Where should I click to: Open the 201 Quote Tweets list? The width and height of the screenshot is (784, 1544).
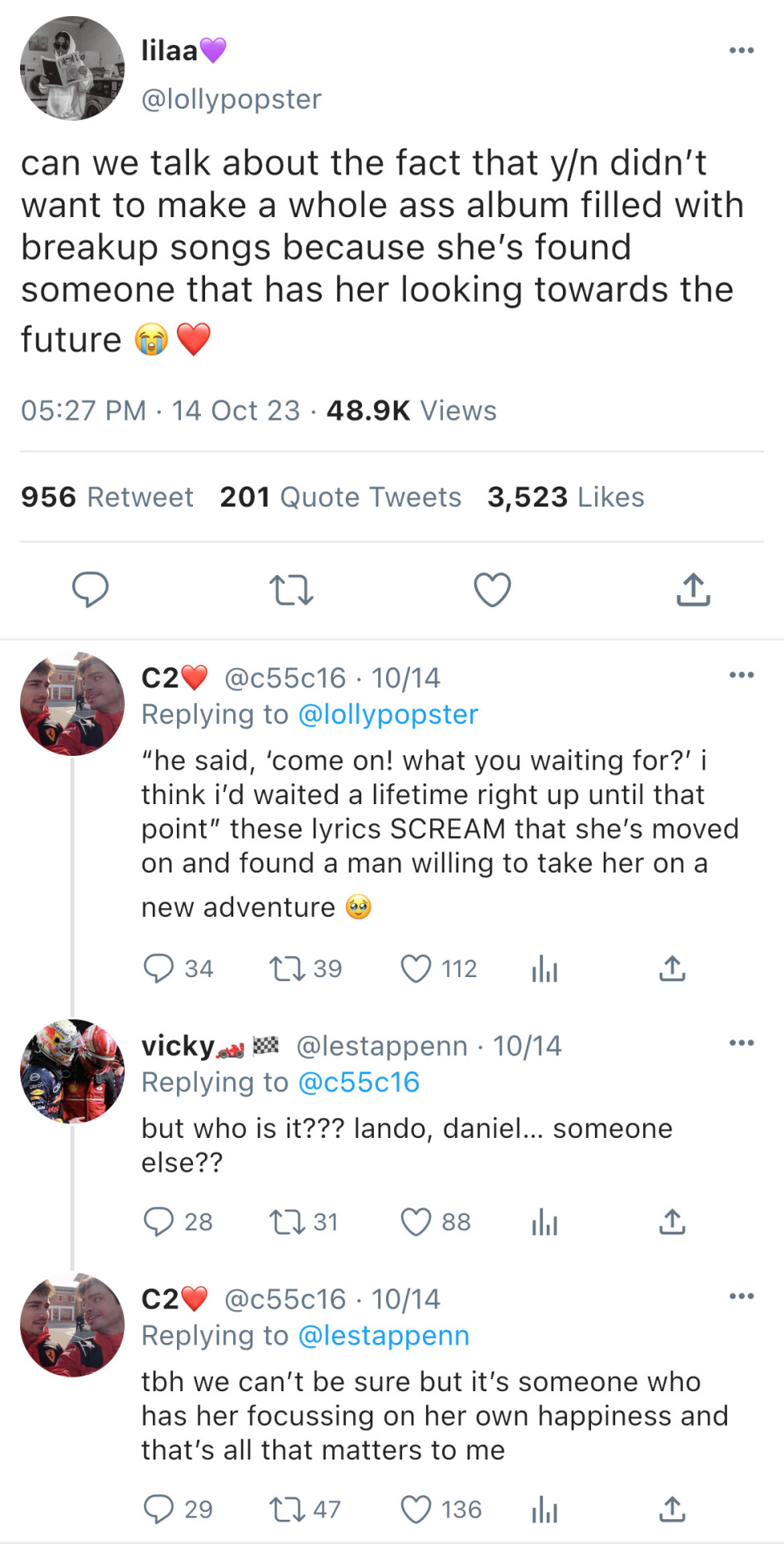pos(340,497)
